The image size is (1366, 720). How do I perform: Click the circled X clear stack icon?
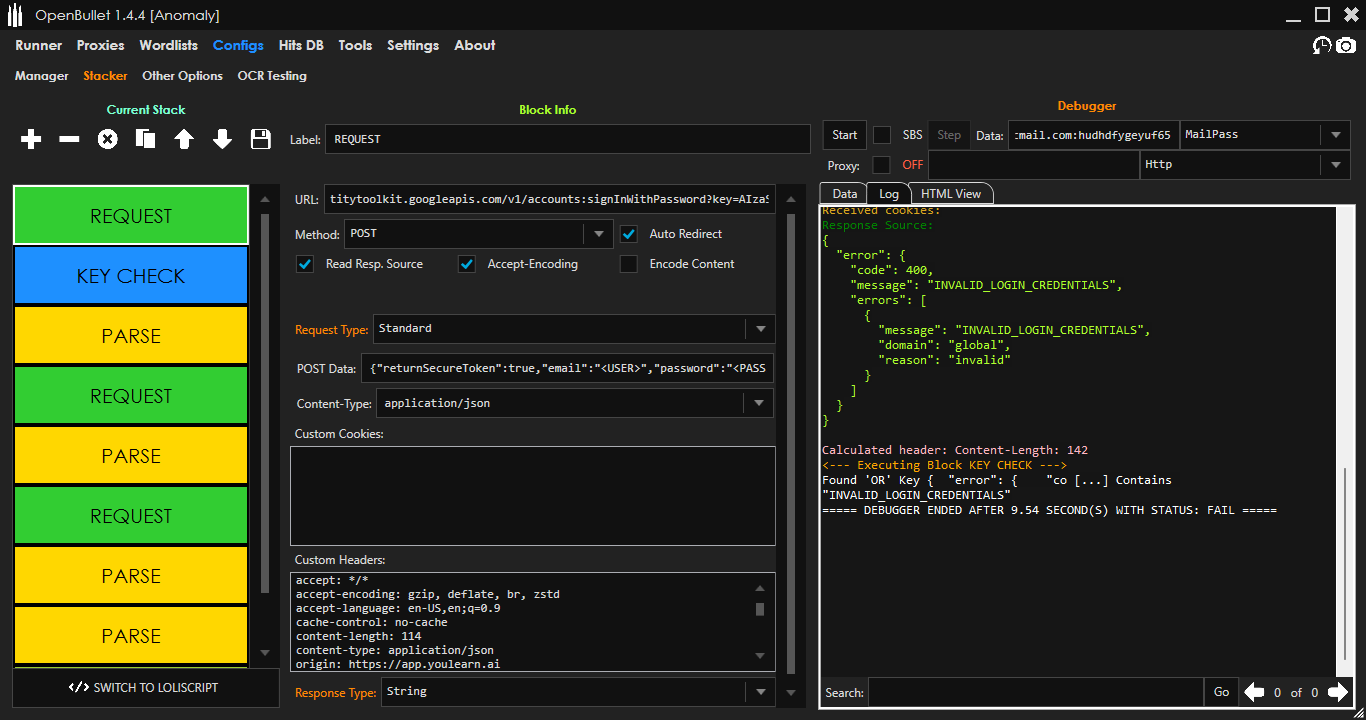coord(107,140)
